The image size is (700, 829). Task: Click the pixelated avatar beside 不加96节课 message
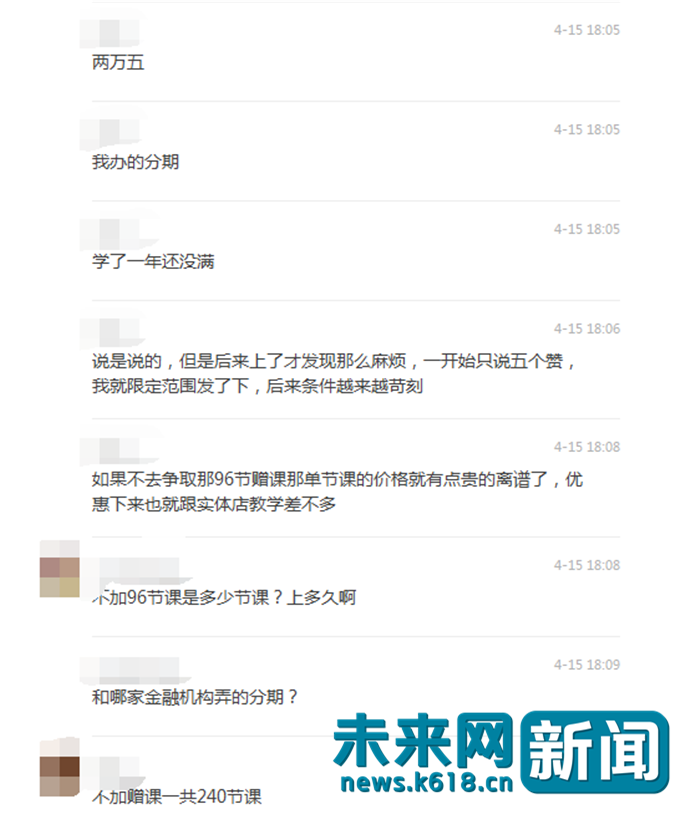click(x=60, y=568)
